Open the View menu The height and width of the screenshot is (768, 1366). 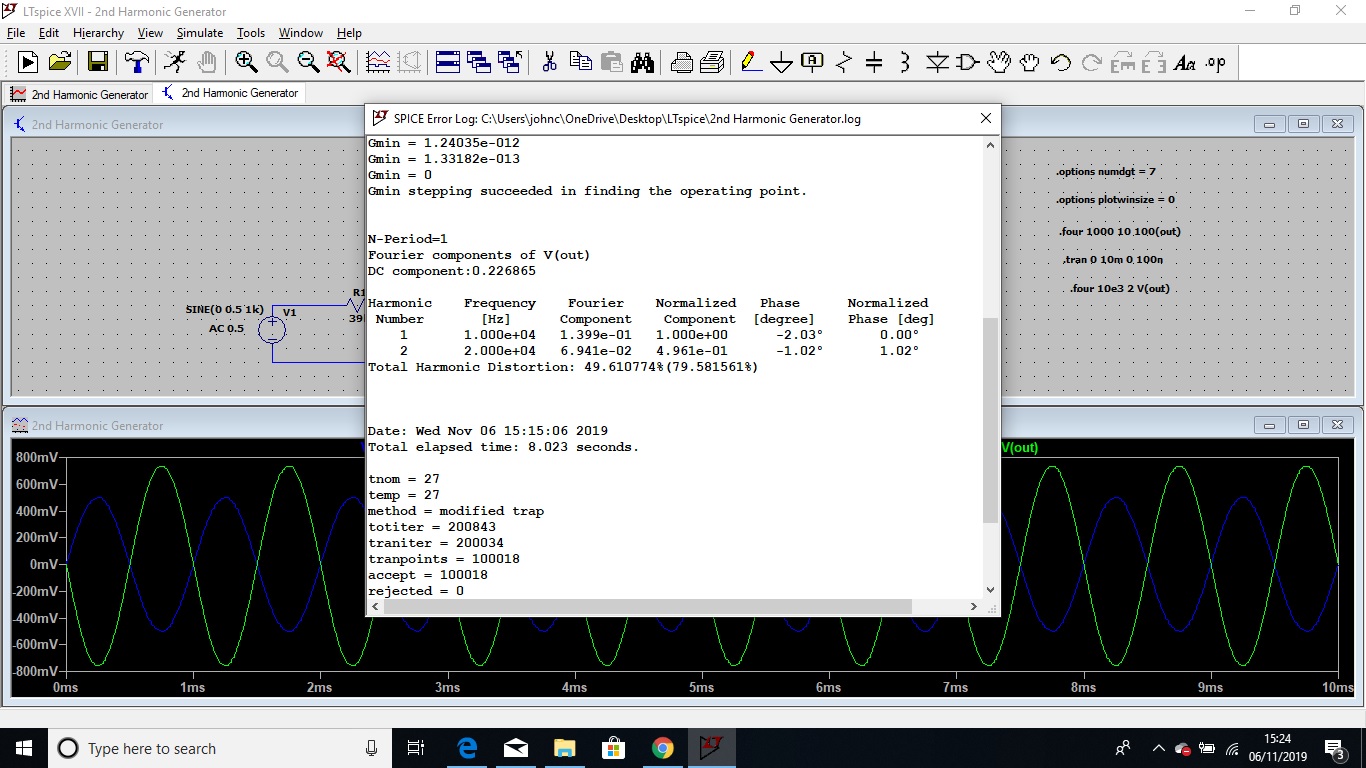tap(150, 33)
